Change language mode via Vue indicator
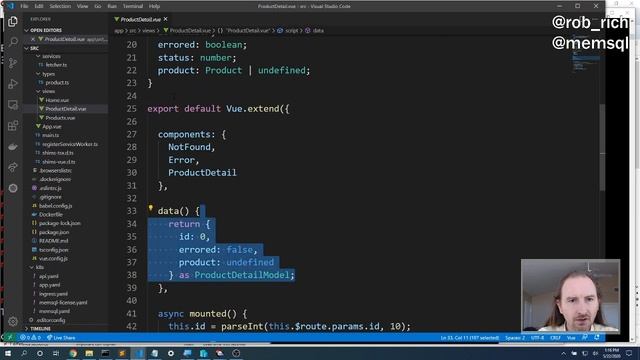This screenshot has height=360, width=640. [x=571, y=338]
